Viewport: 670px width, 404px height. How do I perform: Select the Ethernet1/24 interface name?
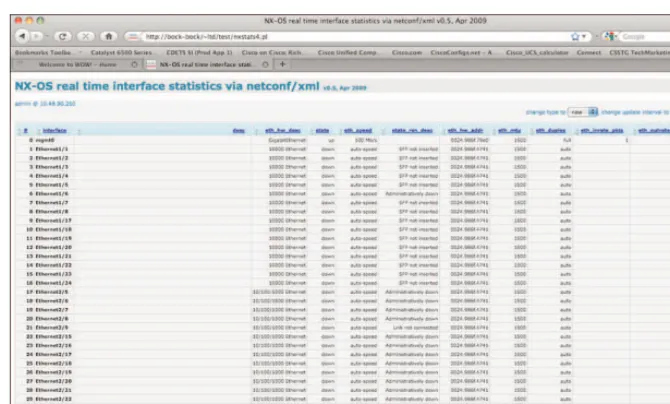coord(53,283)
